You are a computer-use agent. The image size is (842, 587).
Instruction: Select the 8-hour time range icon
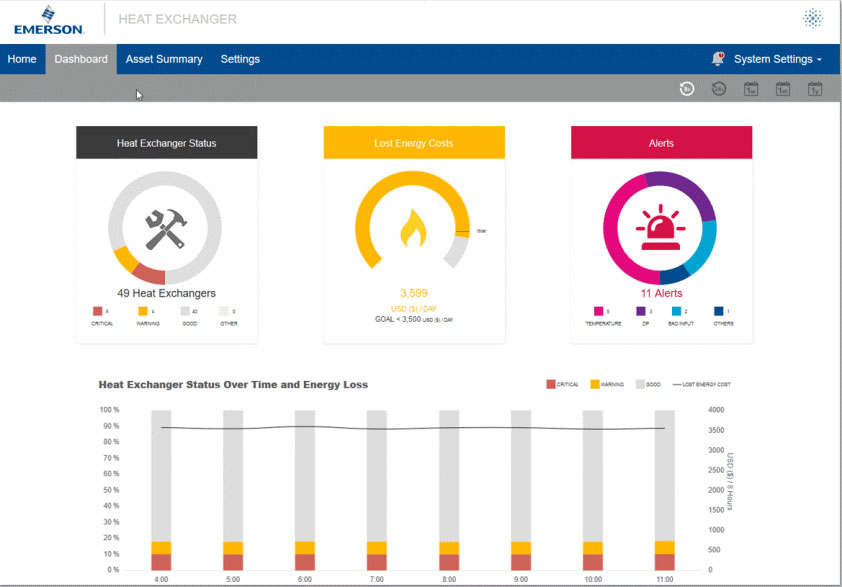[x=687, y=89]
